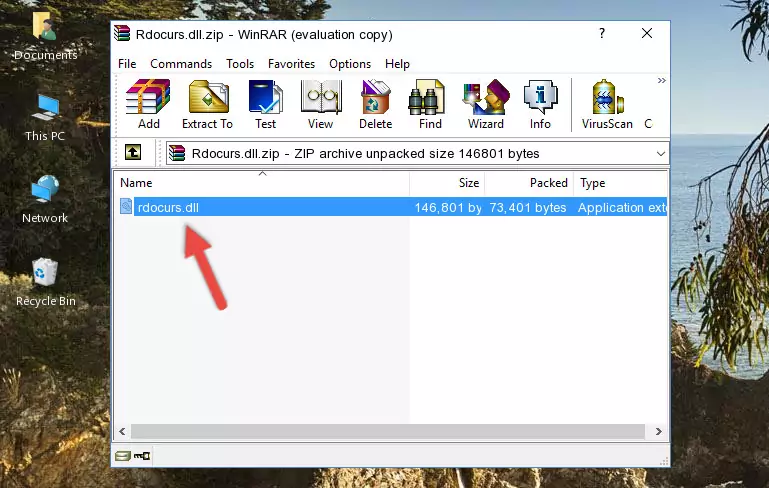
Task: Show archive Info
Action: (540, 105)
